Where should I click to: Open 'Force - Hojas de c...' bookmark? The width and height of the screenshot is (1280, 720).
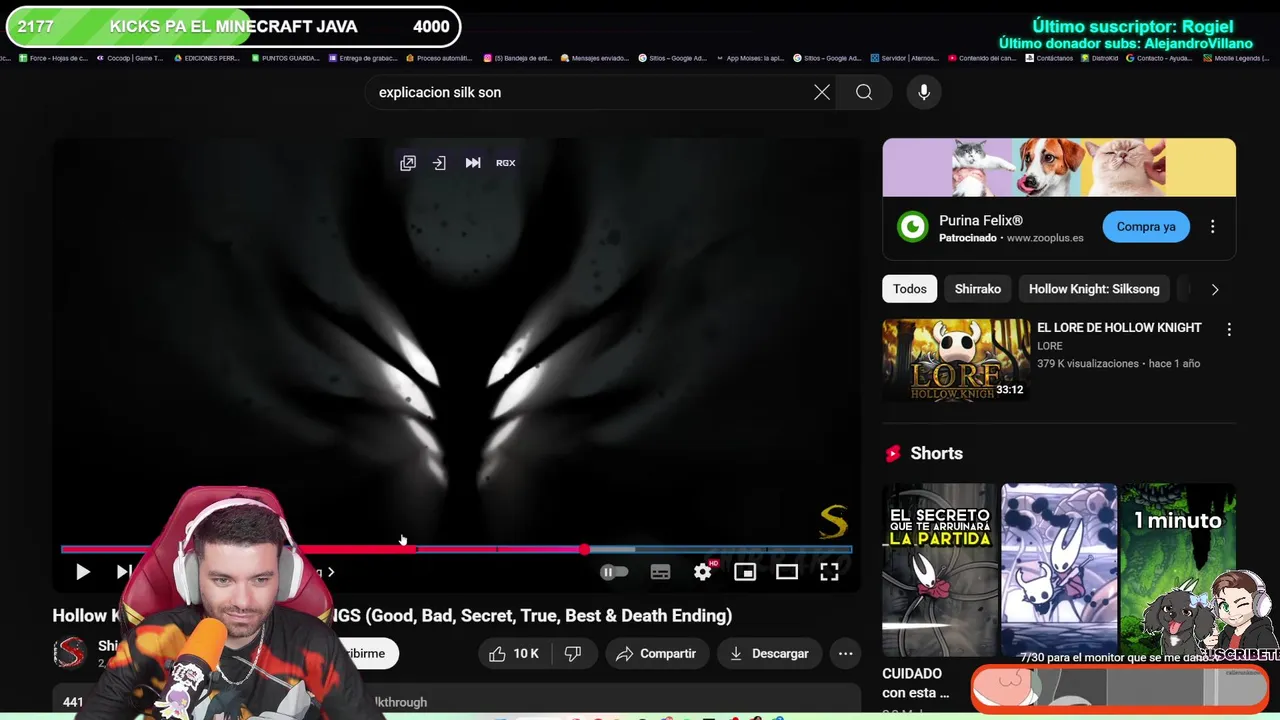click(53, 58)
